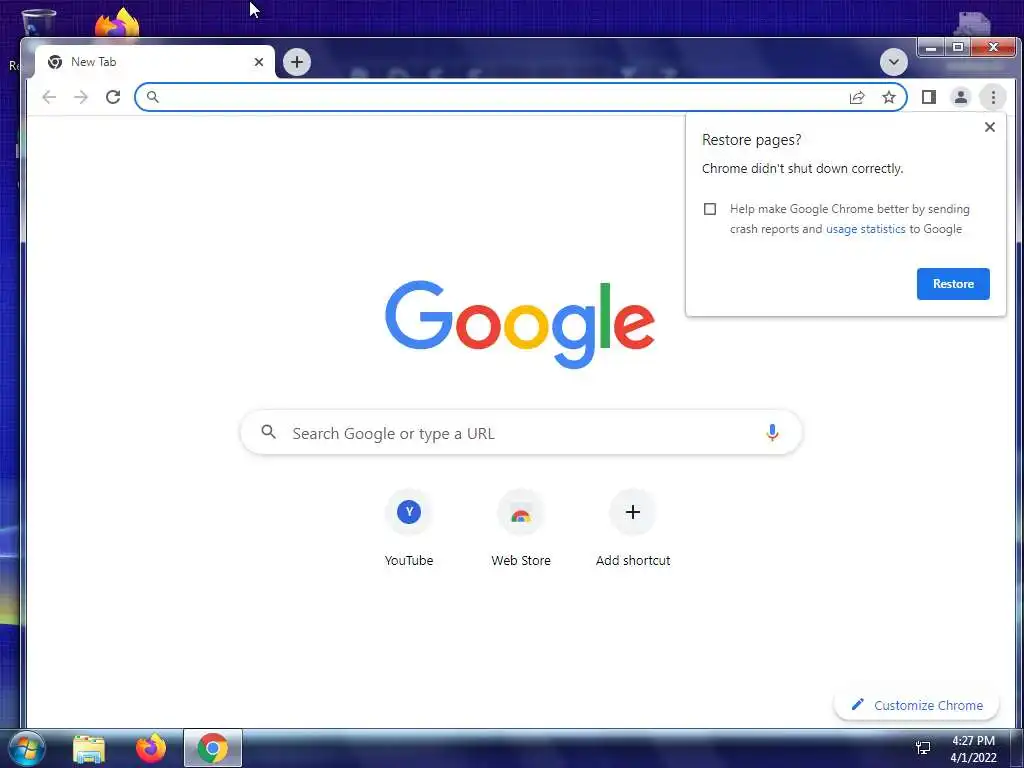Open the YouTube shortcut
1024x768 pixels.
pos(409,528)
